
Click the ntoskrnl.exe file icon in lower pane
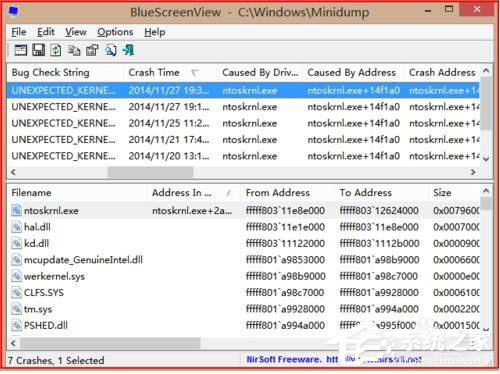(16, 211)
